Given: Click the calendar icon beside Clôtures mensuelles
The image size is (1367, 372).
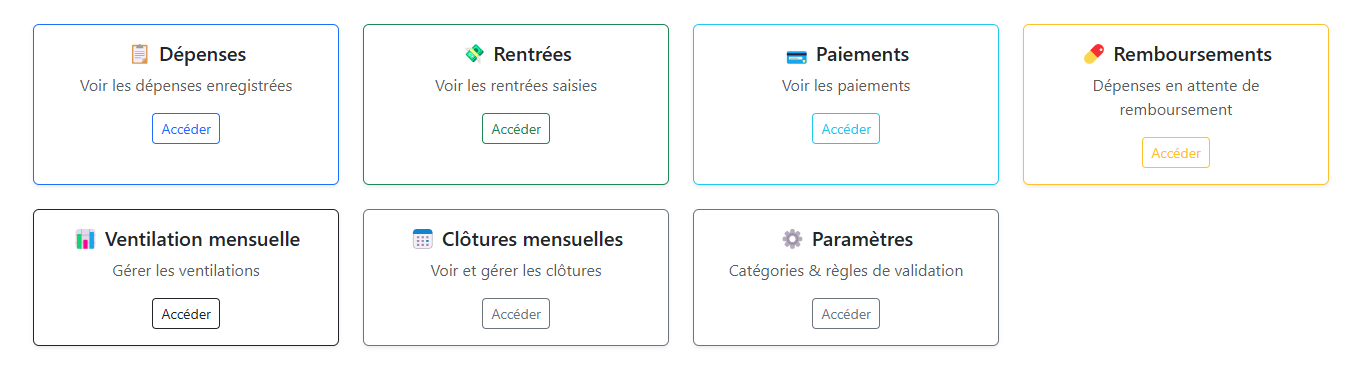Looking at the screenshot, I should click(x=422, y=240).
